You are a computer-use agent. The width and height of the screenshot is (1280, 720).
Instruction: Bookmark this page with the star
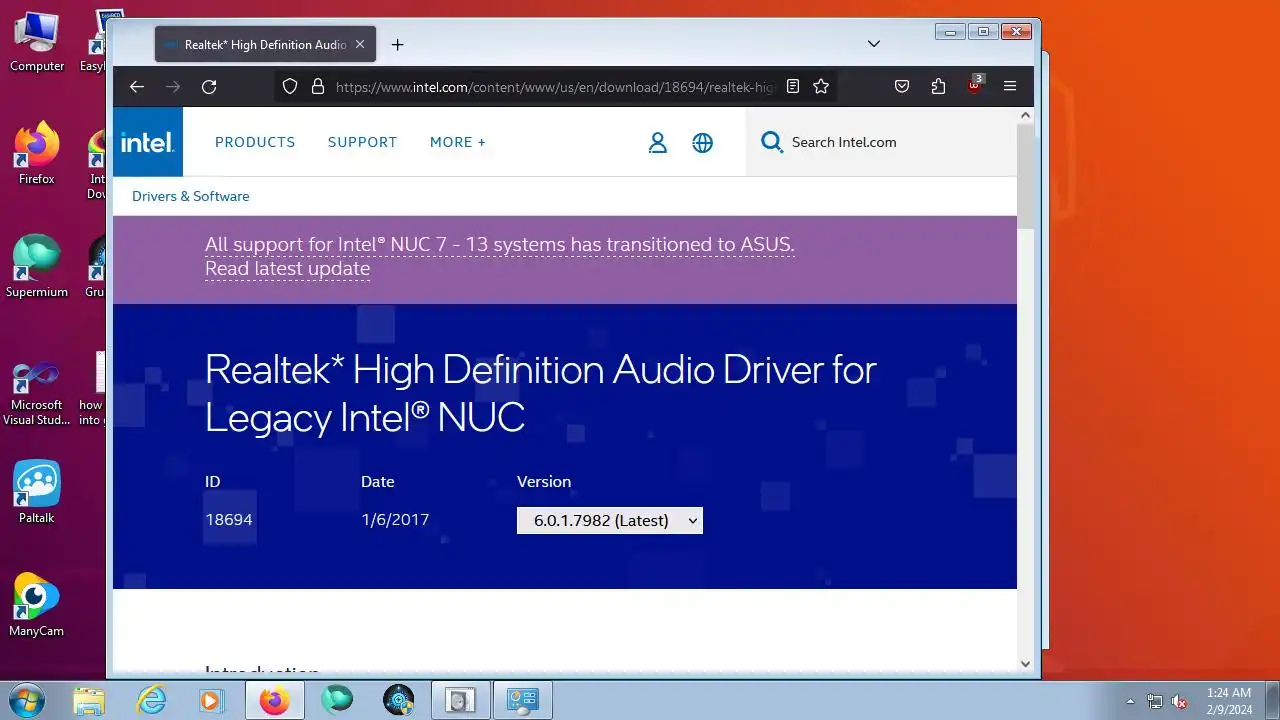pos(821,87)
